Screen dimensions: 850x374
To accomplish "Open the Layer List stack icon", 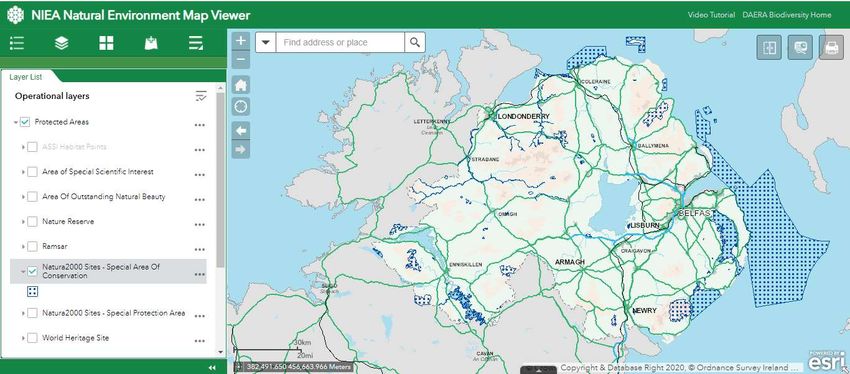I will (x=61, y=43).
